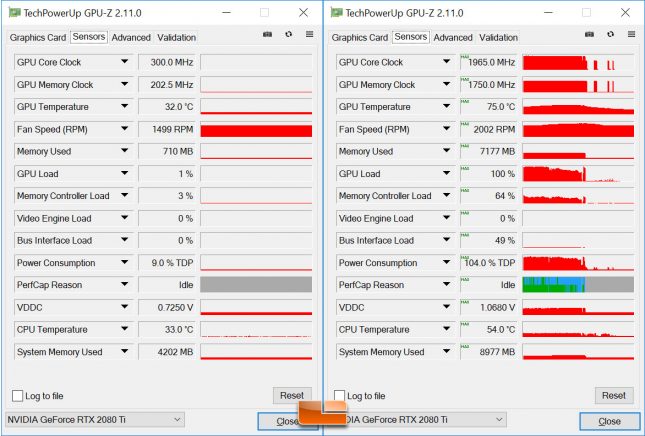Open GPU Memory Clock dropdown, left window

(x=124, y=84)
